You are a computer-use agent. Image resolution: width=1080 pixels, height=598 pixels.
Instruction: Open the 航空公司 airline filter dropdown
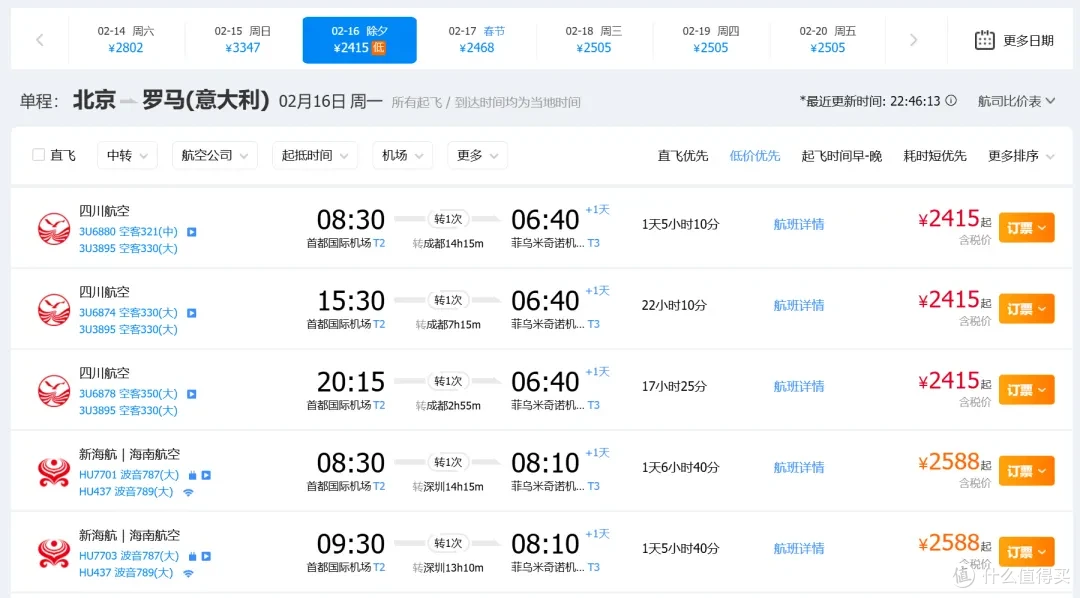[x=215, y=156]
